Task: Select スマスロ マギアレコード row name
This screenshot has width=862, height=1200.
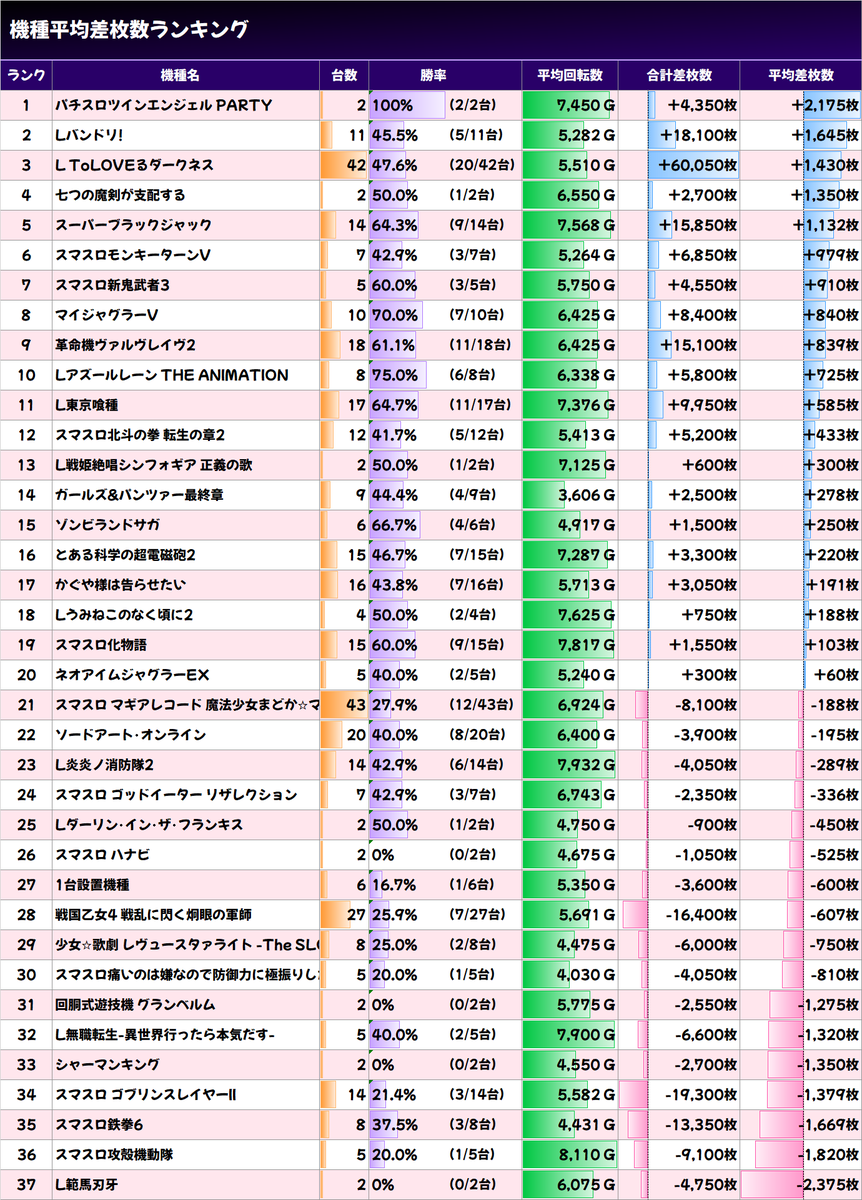Action: tap(187, 705)
